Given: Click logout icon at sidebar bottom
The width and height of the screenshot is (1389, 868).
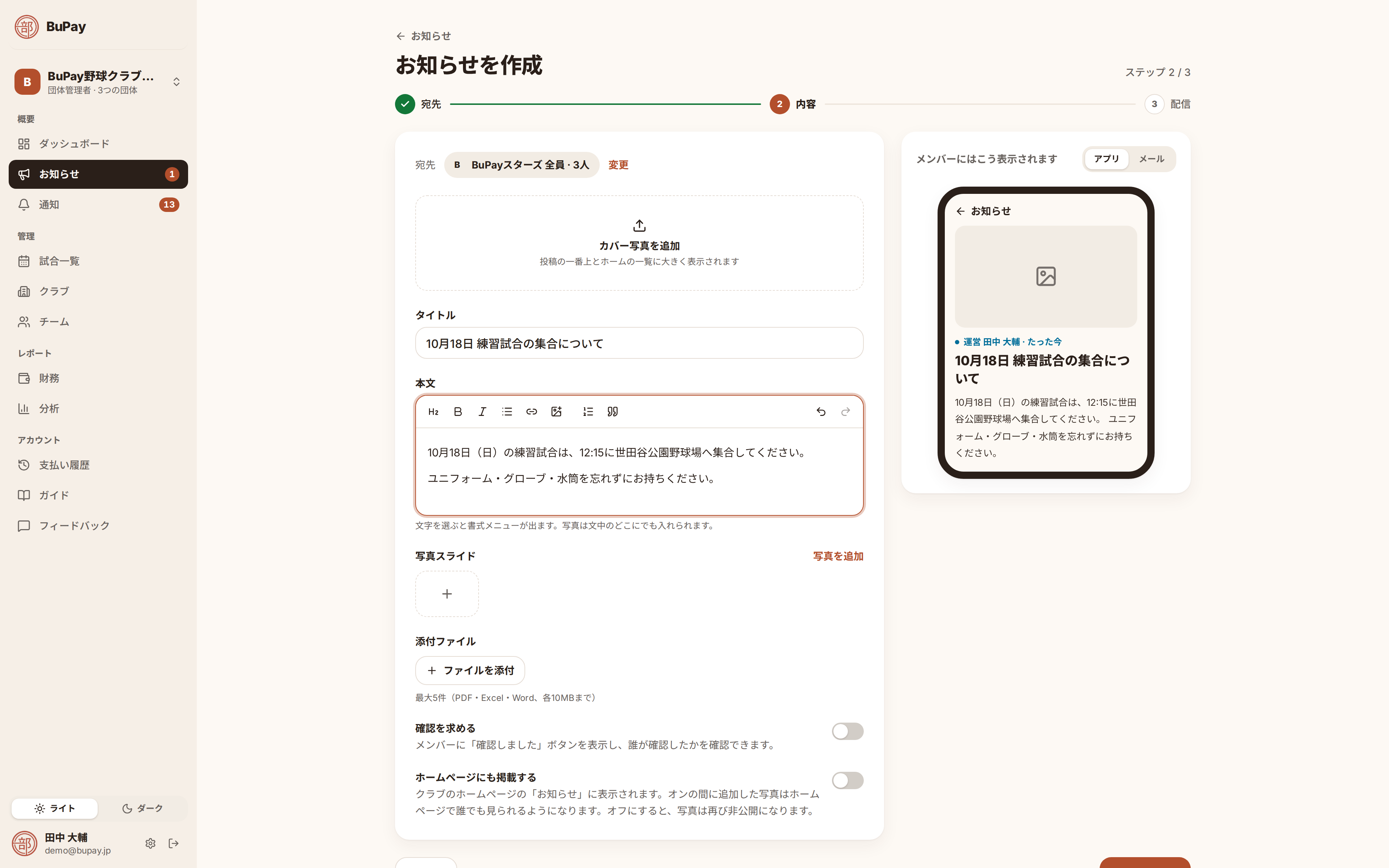Looking at the screenshot, I should tap(173, 843).
